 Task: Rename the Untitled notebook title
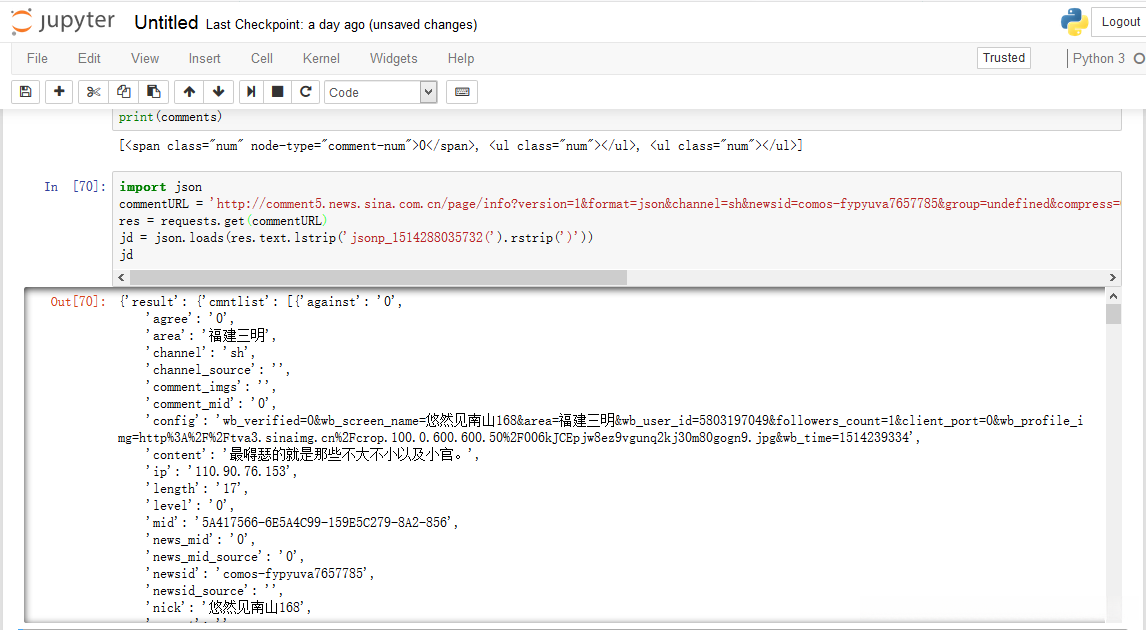point(166,23)
